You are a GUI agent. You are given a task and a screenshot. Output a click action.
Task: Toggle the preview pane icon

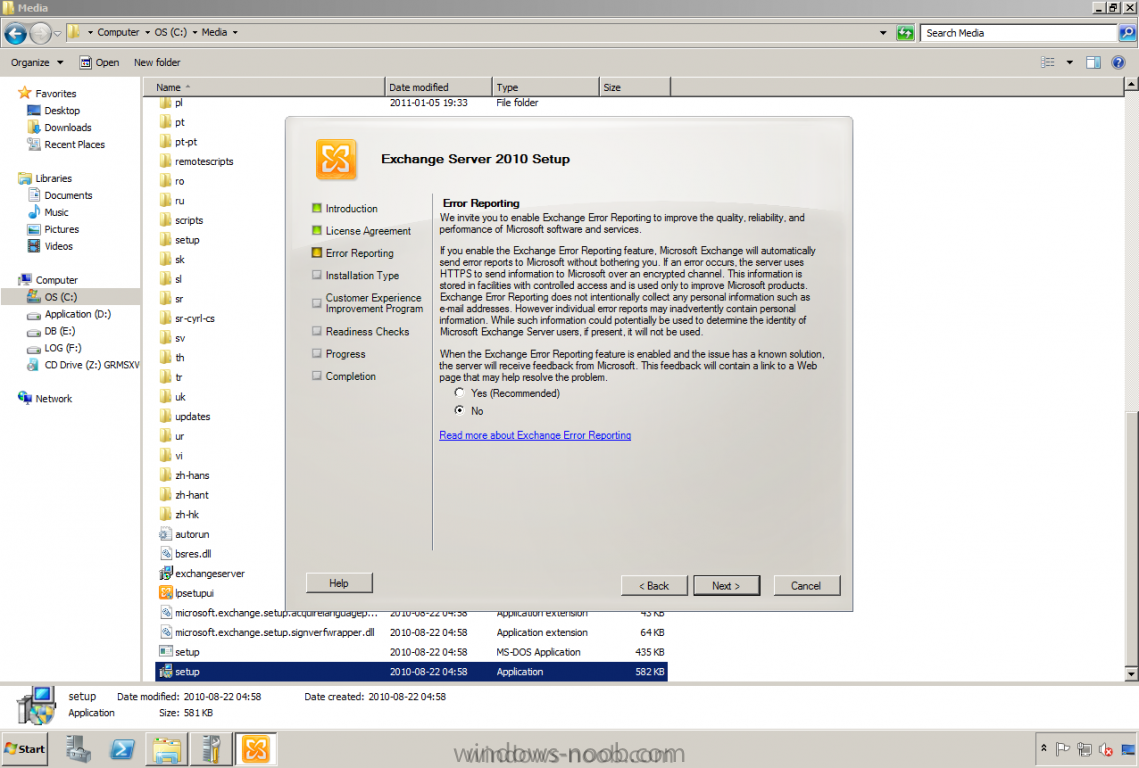(1093, 62)
